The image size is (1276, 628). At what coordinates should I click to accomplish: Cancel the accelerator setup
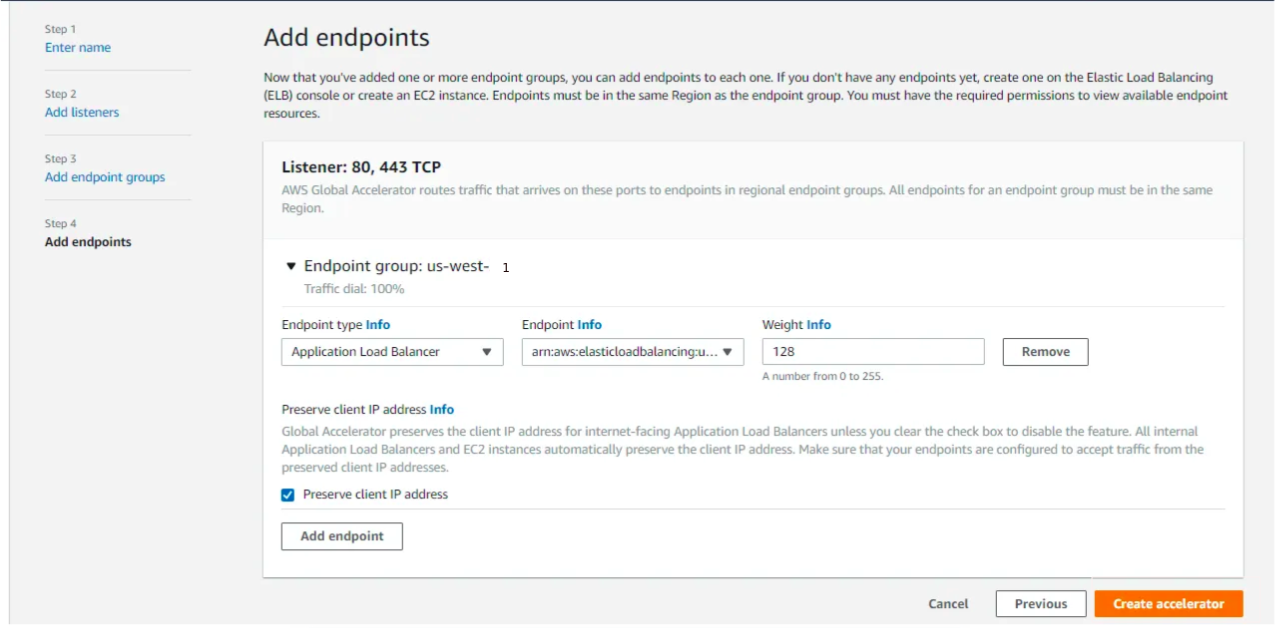948,604
